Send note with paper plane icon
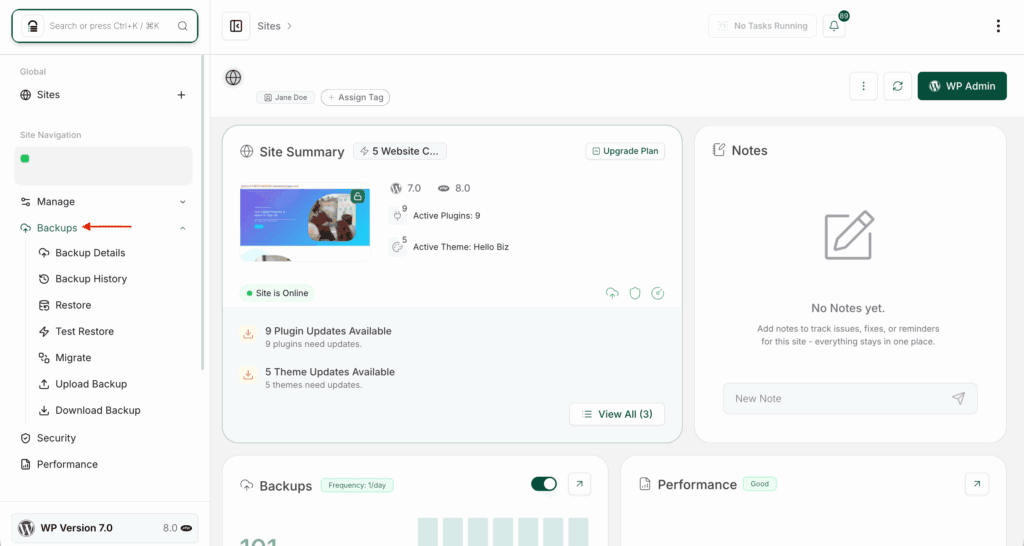The image size is (1024, 546). pos(958,398)
